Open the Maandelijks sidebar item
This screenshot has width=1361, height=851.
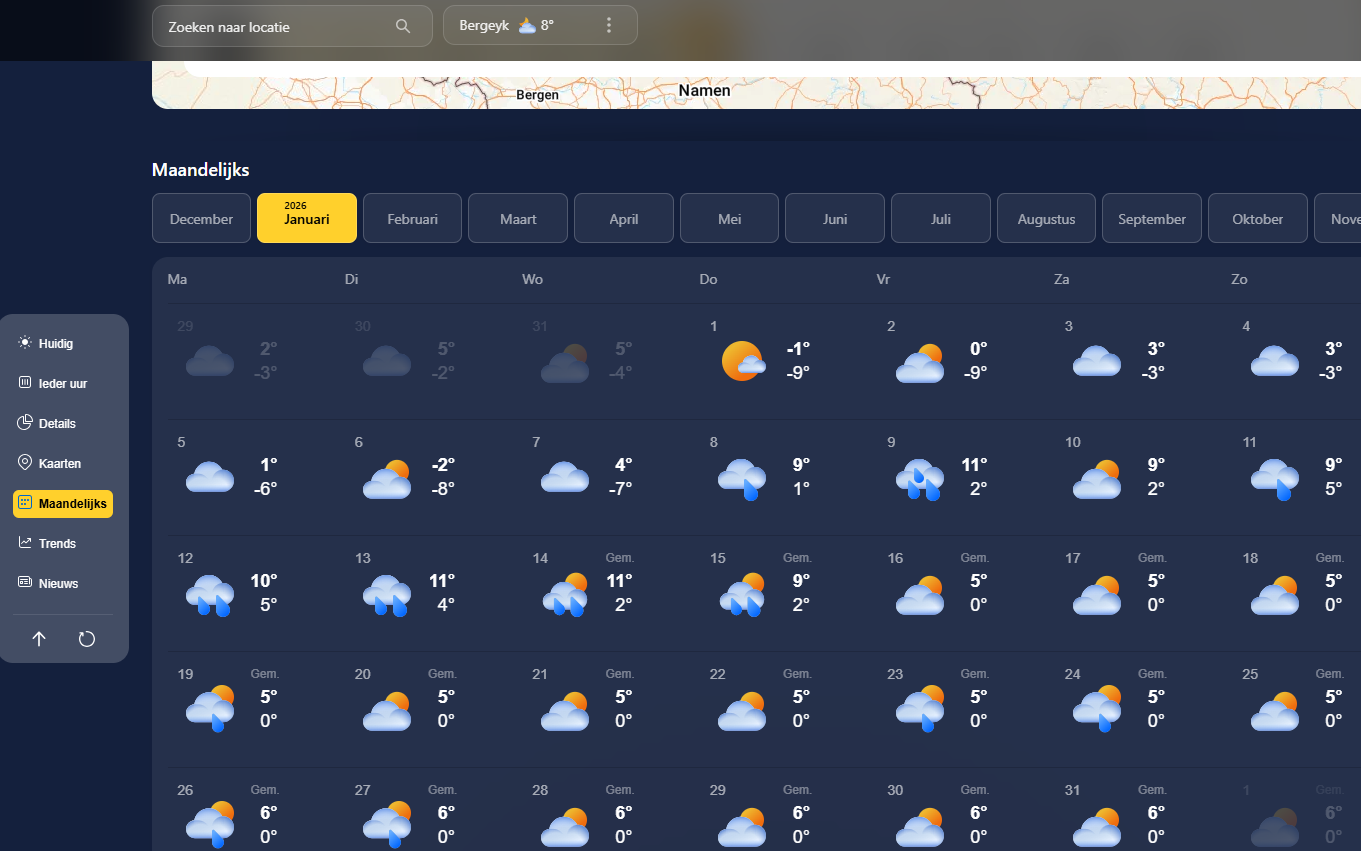[x=63, y=503]
